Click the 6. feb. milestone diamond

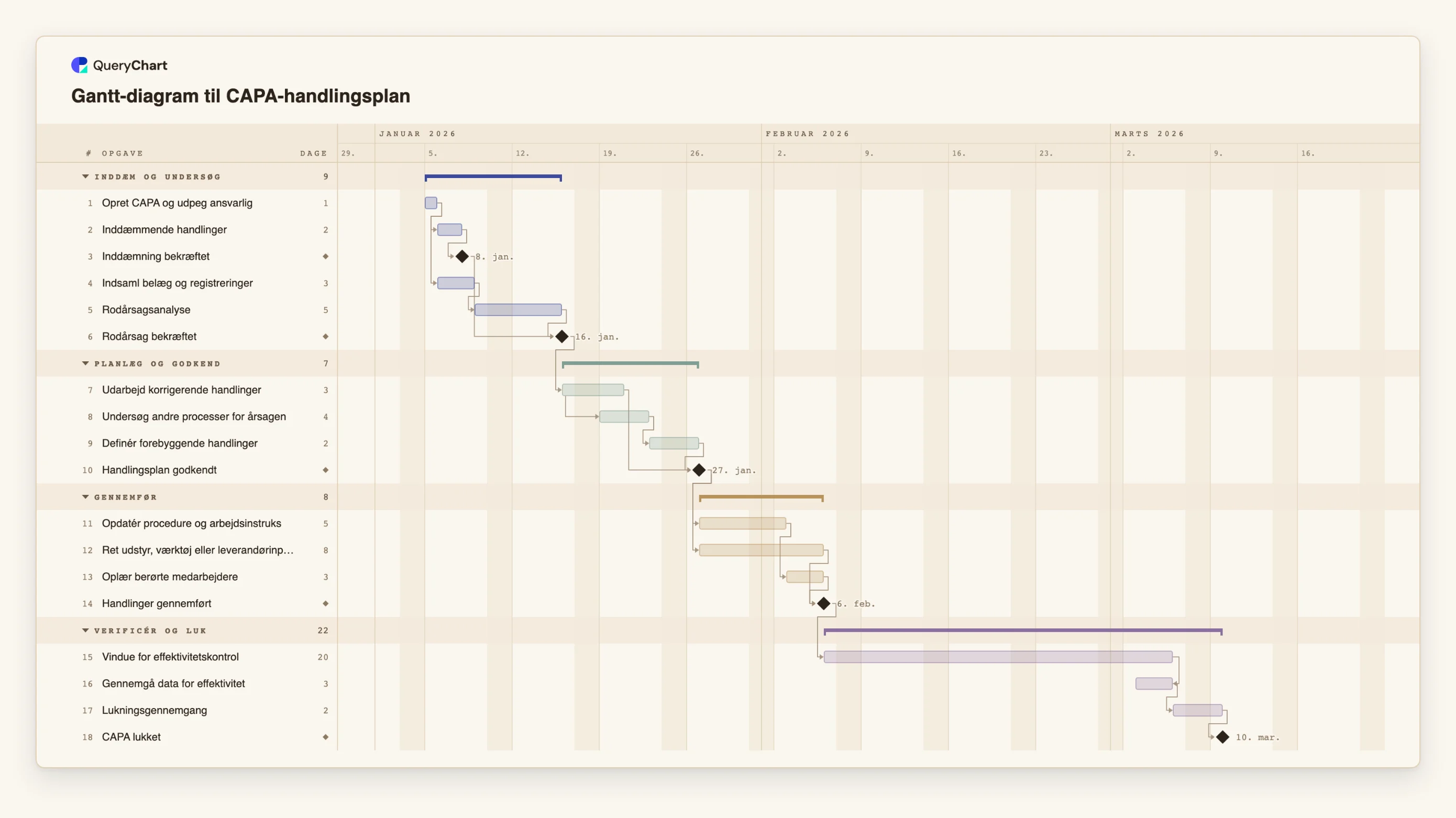[x=824, y=604]
